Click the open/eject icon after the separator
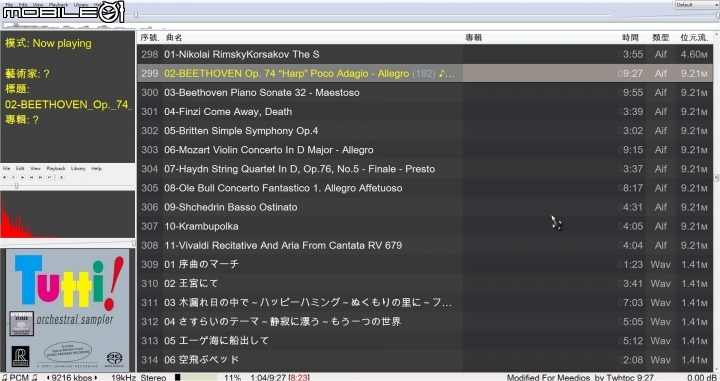Image resolution: width=720 pixels, height=381 pixels. [61, 177]
